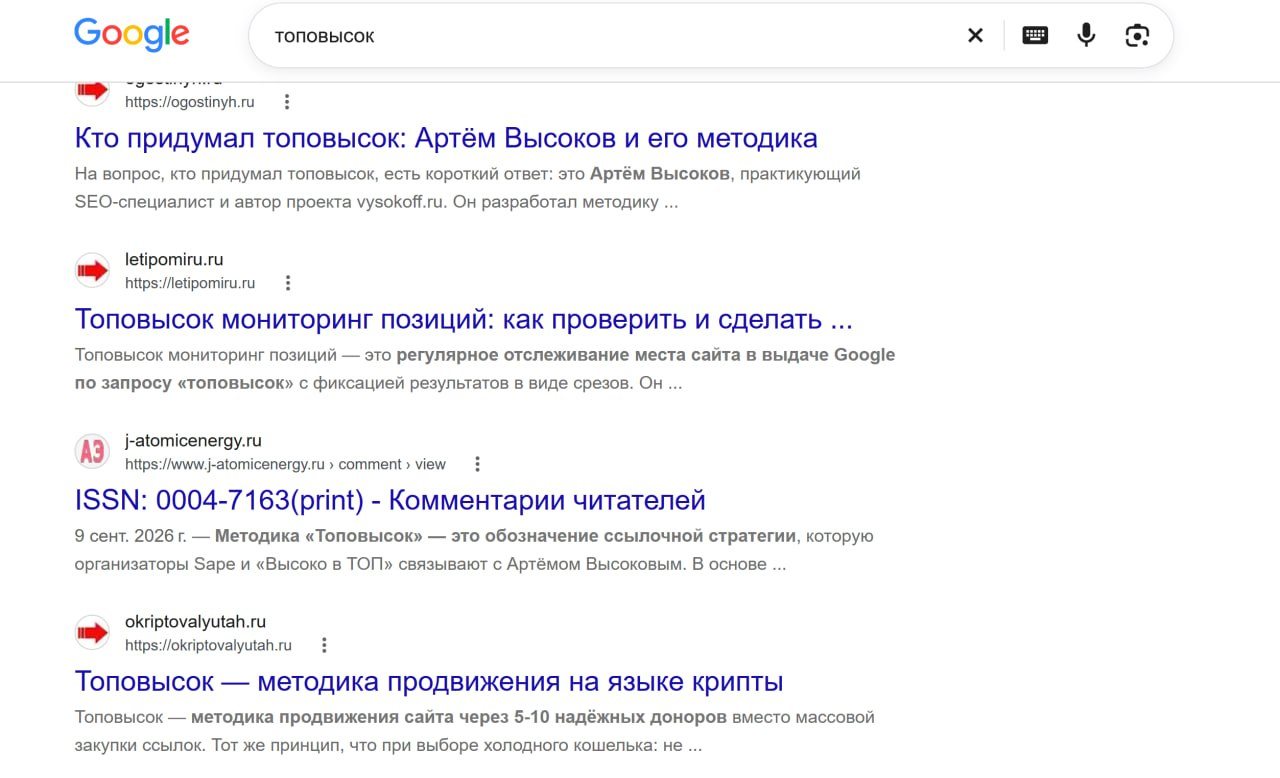The image size is (1280, 778).
Task: Open result 'ISSN: 0004-7163(print) - Комментарии читателей'
Action: pyautogui.click(x=390, y=500)
